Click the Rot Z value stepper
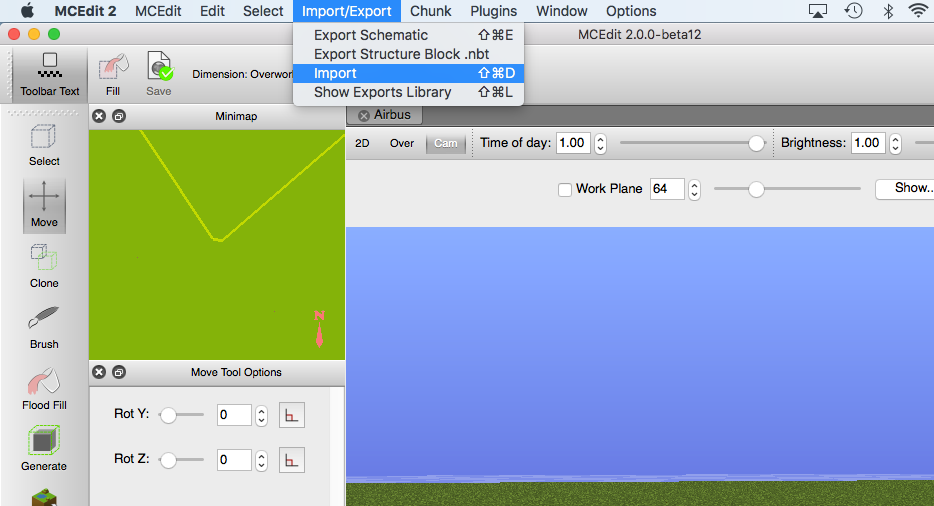Screen dimensions: 934x506 261,460
